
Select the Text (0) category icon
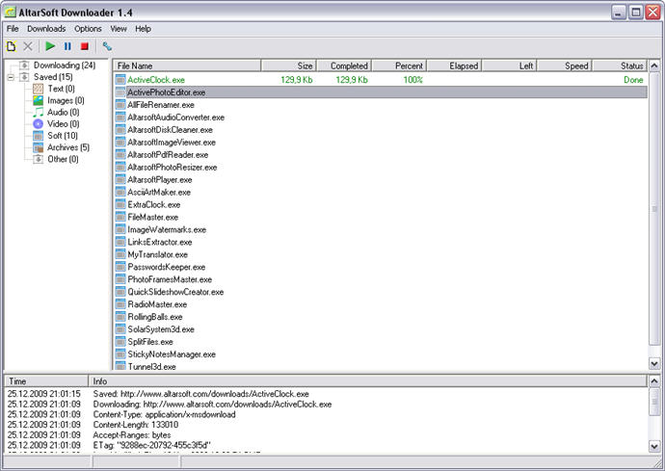click(38, 89)
